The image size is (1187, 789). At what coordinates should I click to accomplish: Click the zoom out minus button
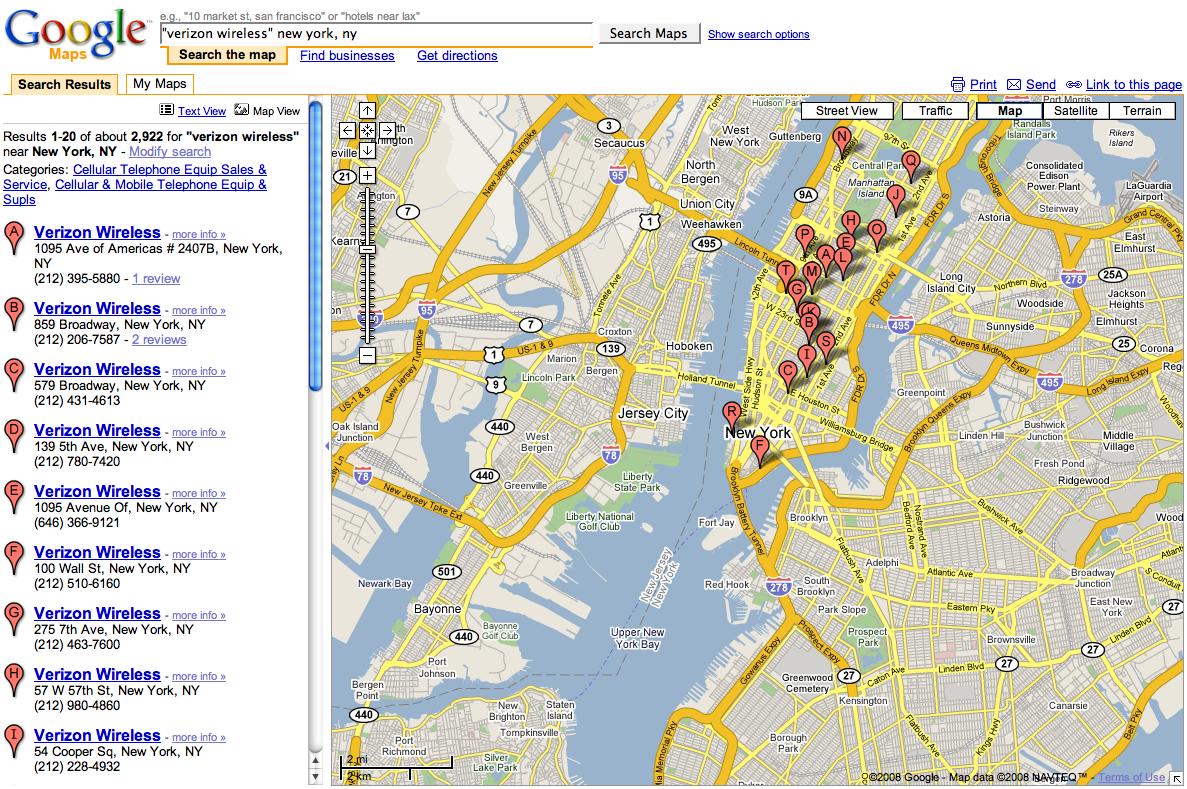click(x=367, y=355)
